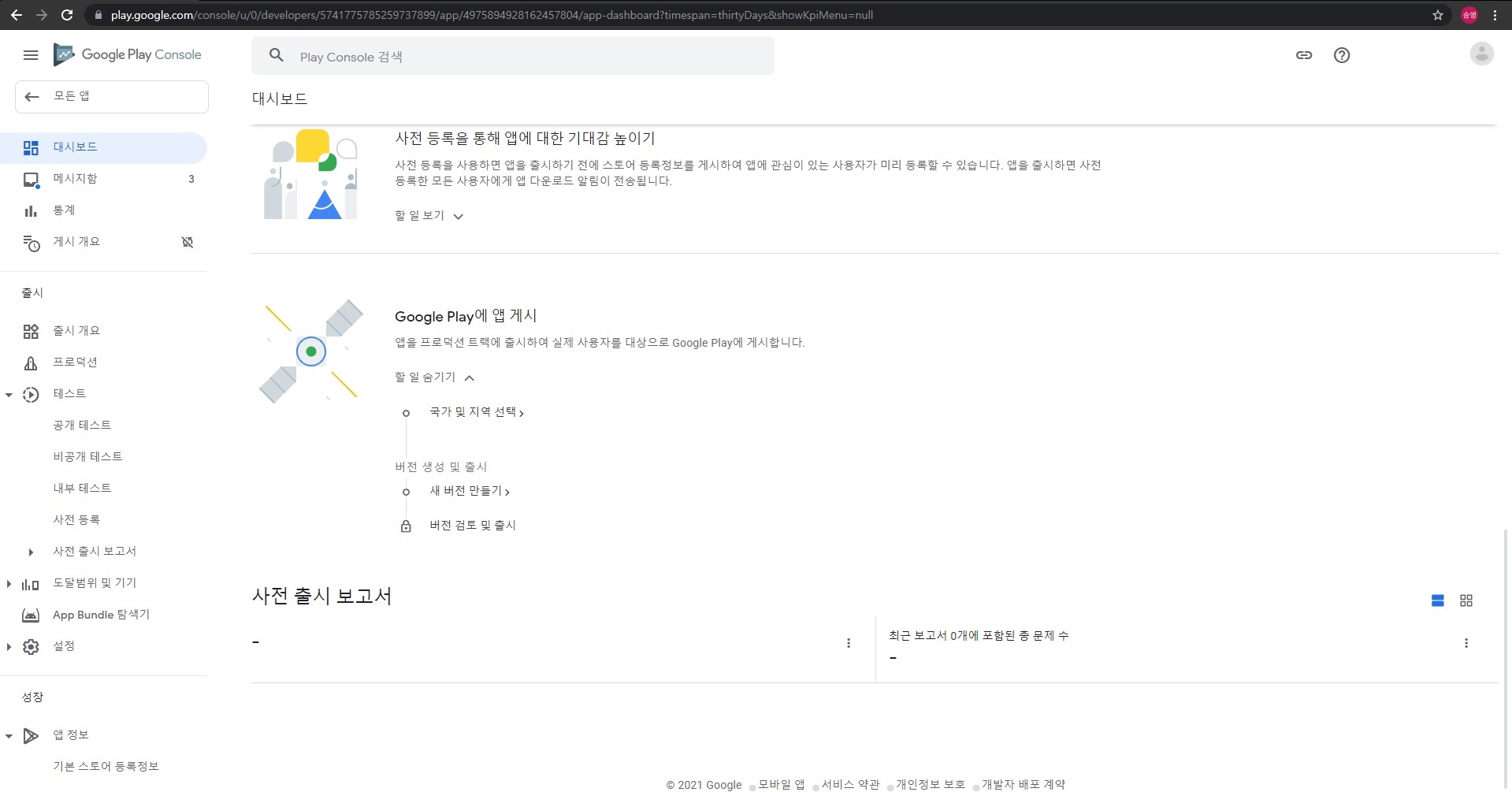Click the 대시보드 grid icon

(x=31, y=148)
